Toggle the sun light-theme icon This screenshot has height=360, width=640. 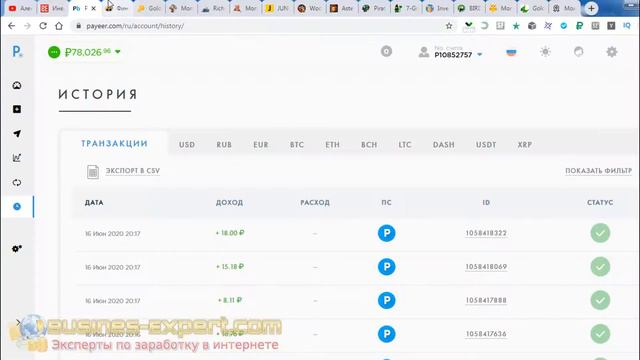pos(545,52)
